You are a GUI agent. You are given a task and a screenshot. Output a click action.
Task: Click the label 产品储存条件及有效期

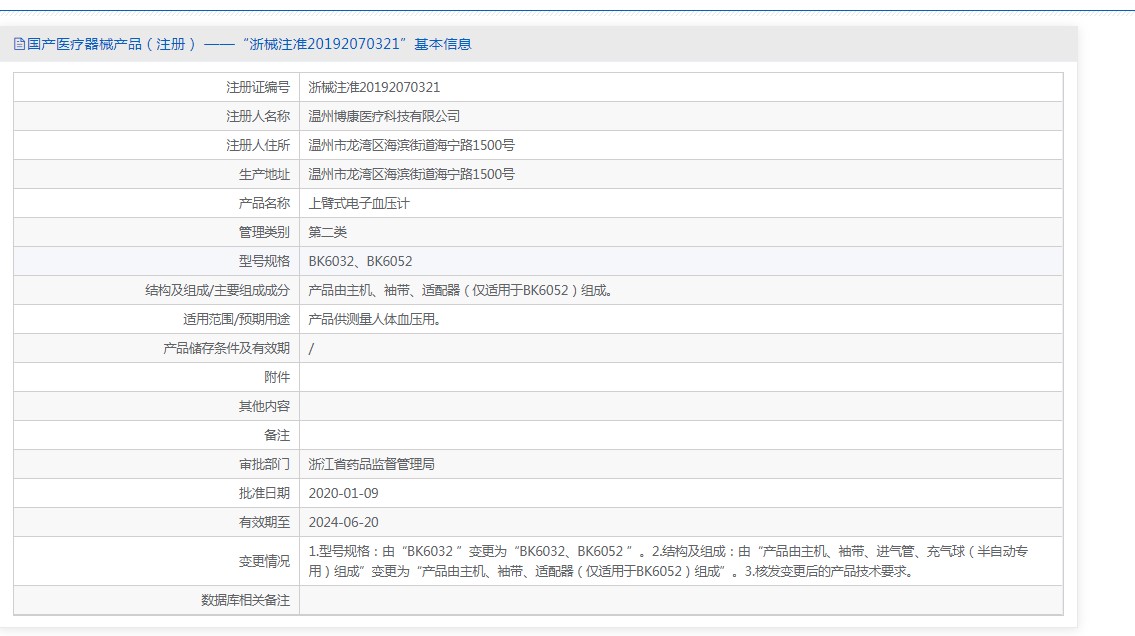point(227,348)
